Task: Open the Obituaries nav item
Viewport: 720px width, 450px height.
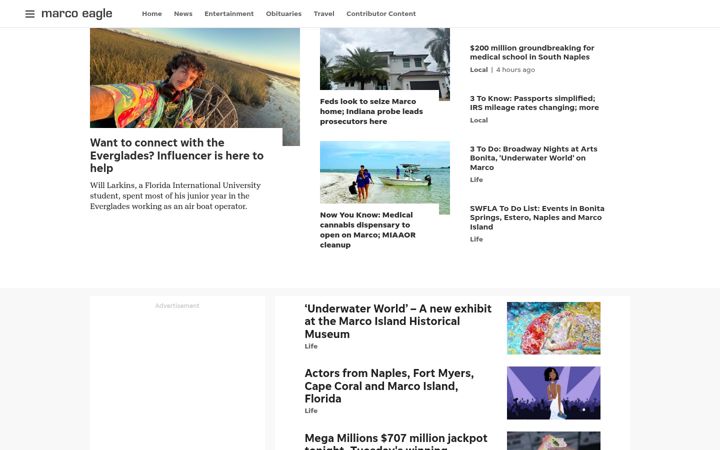Action: [x=283, y=14]
